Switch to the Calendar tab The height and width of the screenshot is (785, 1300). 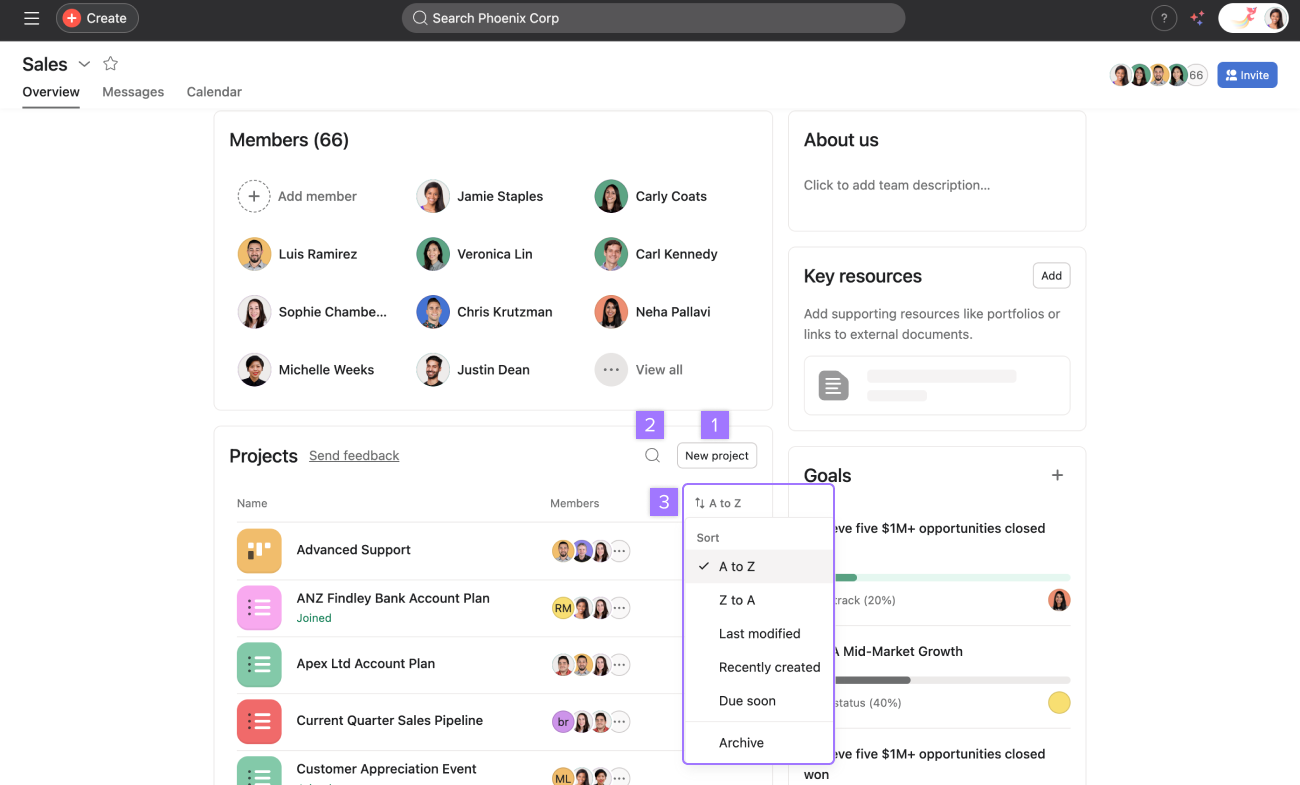(x=214, y=92)
